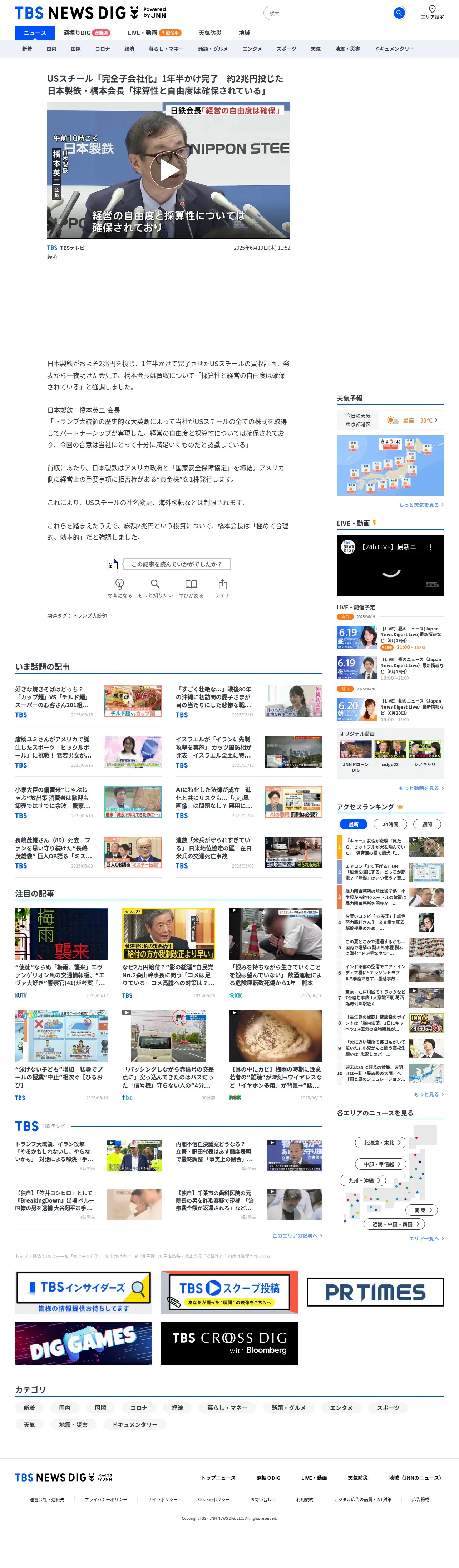Open the 国際 category in subnav
The height and width of the screenshot is (1568, 459).
[x=75, y=49]
